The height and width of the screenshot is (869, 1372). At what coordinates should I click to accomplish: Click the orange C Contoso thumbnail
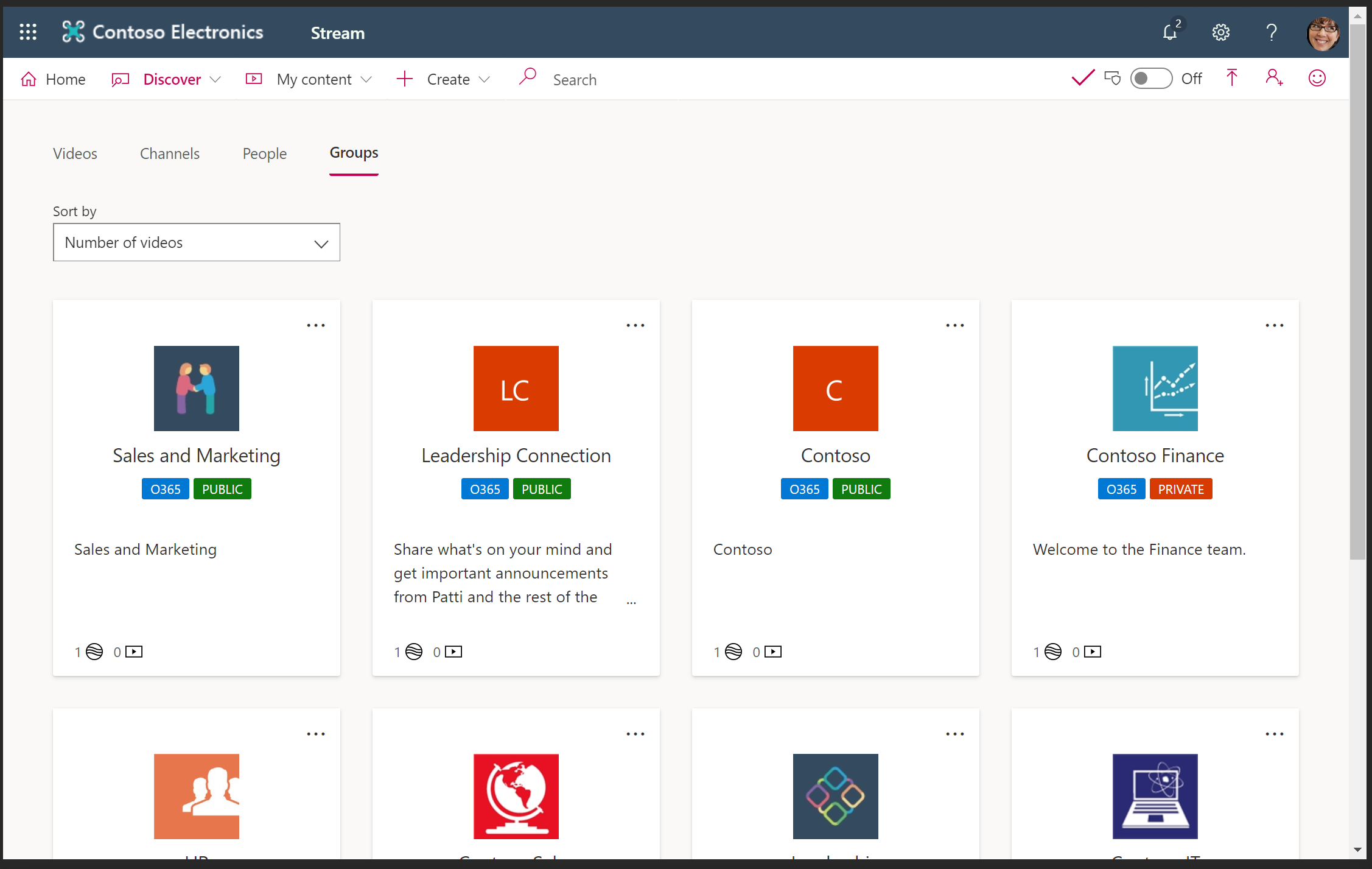[x=836, y=389]
